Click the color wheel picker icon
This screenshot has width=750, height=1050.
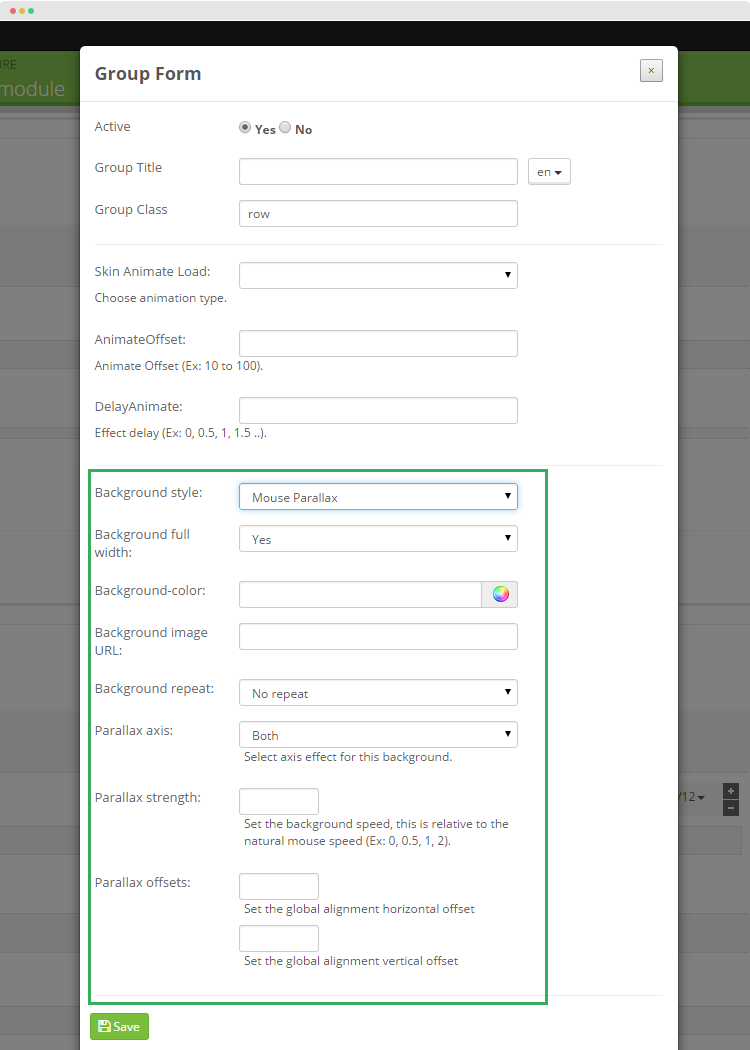(x=500, y=594)
